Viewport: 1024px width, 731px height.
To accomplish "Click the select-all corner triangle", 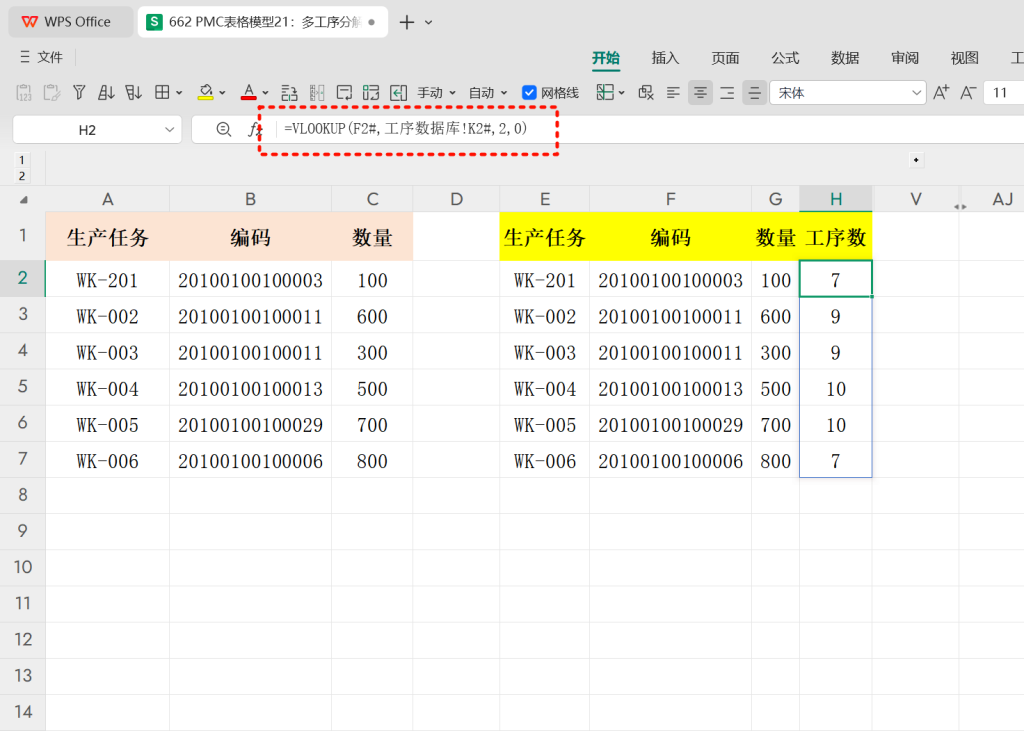I will tap(24, 199).
